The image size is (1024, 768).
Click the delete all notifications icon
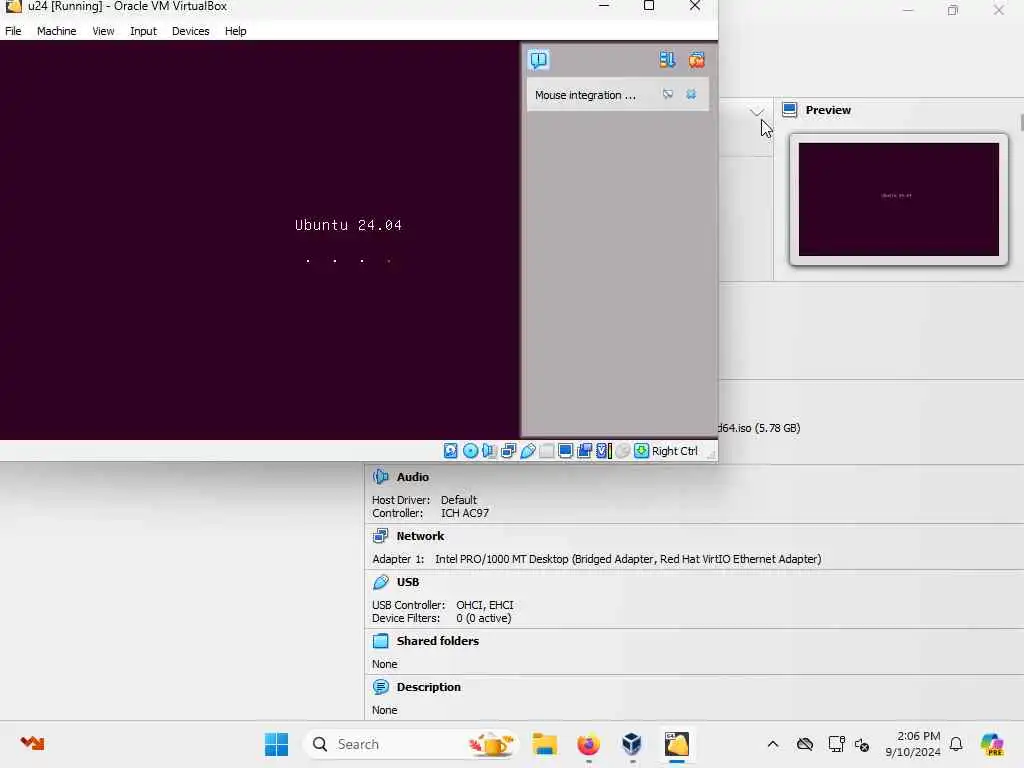point(697,60)
